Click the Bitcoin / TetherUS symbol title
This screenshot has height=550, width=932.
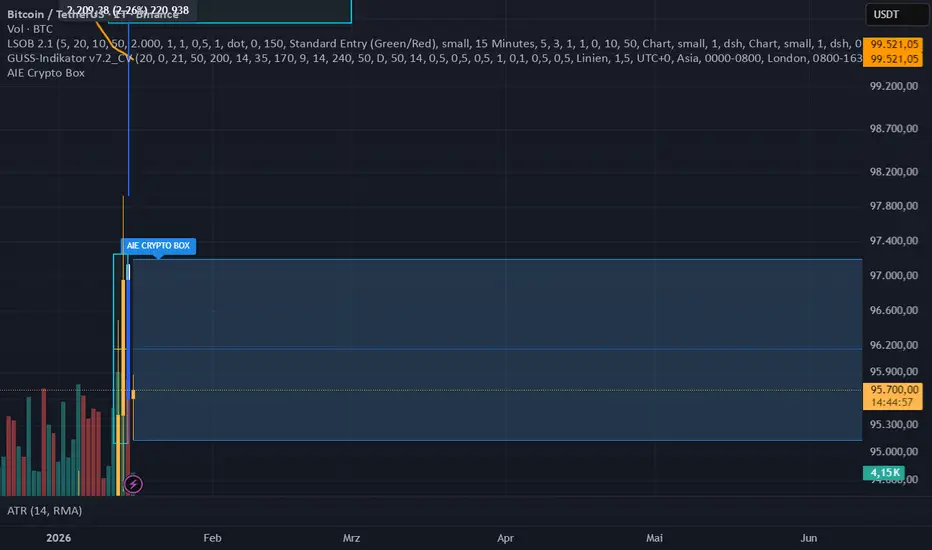click(x=60, y=14)
